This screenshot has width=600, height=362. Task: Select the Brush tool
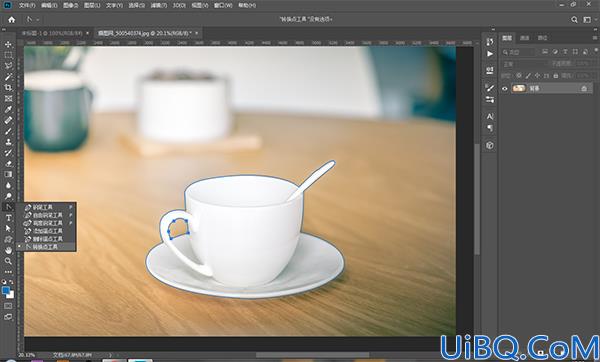coord(8,131)
